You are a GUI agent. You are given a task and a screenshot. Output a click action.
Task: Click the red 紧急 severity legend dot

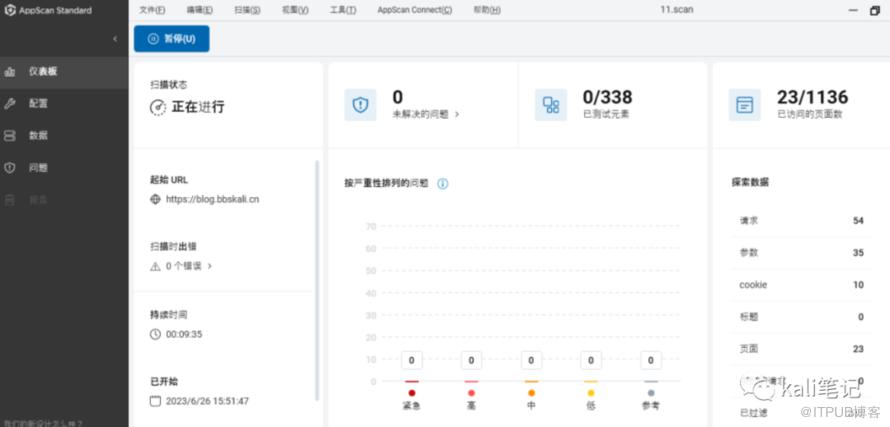[412, 393]
